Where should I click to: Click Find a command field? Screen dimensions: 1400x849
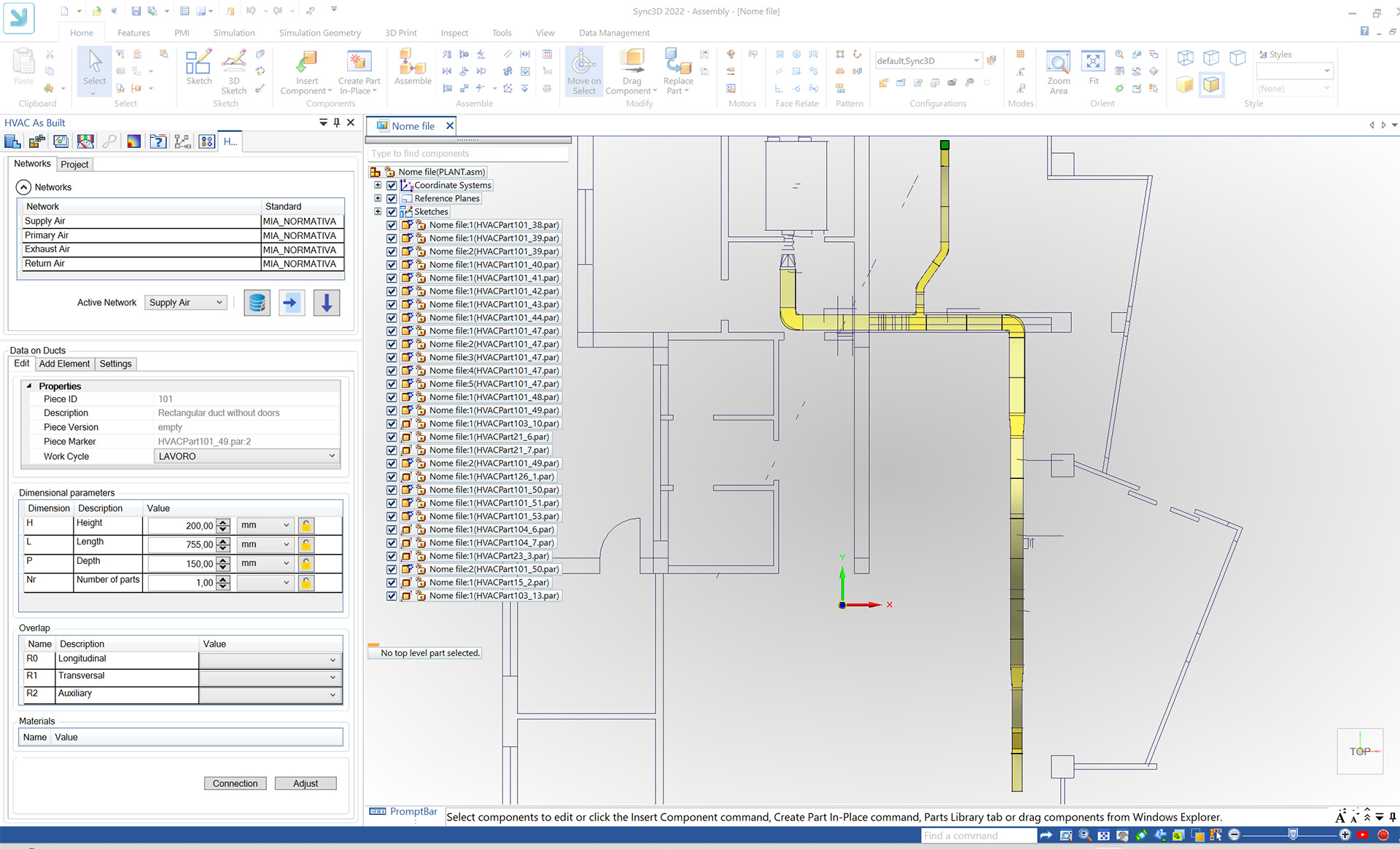click(x=979, y=836)
